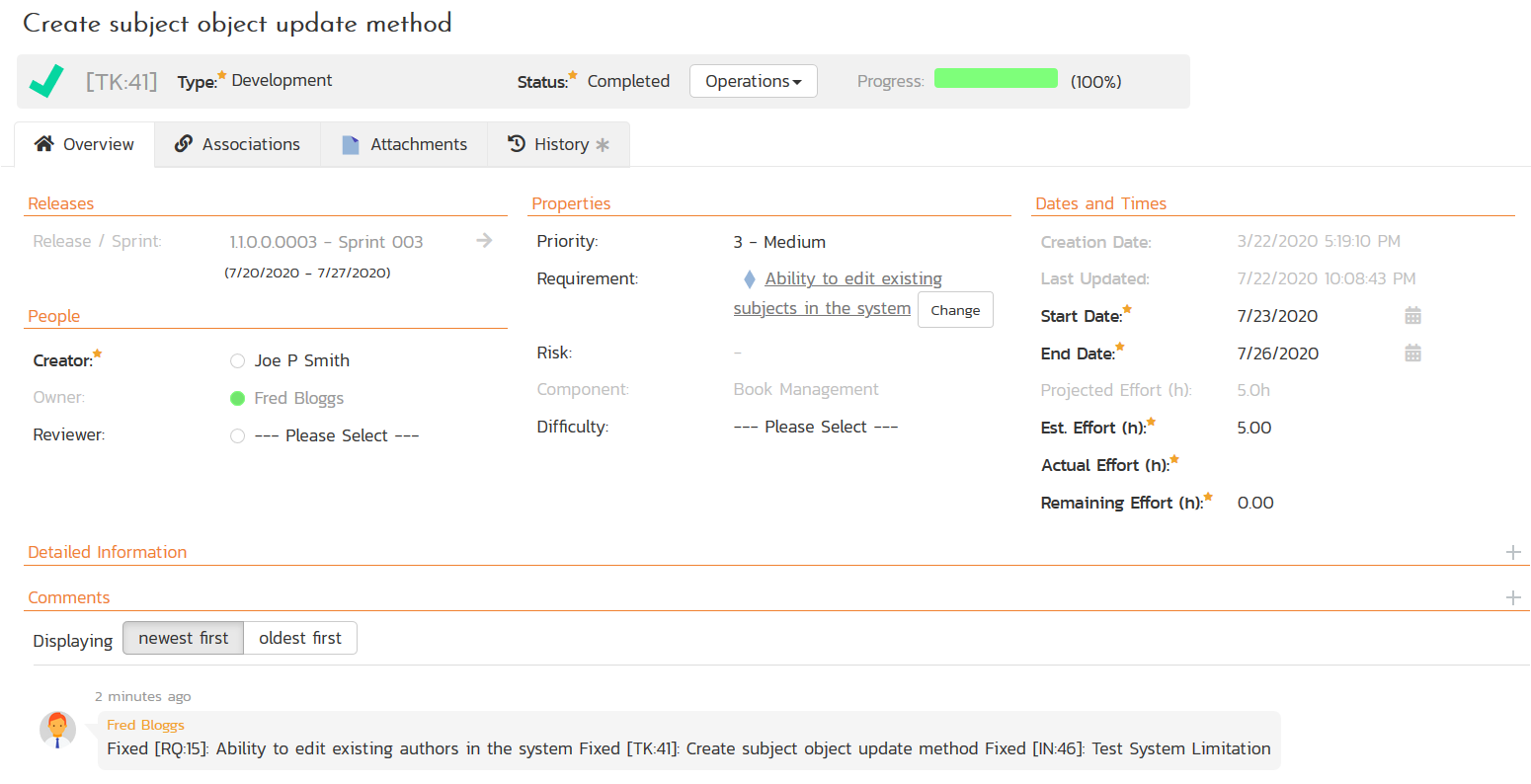Open the Operations dropdown
Screen dimensions: 1531x784
tap(753, 81)
